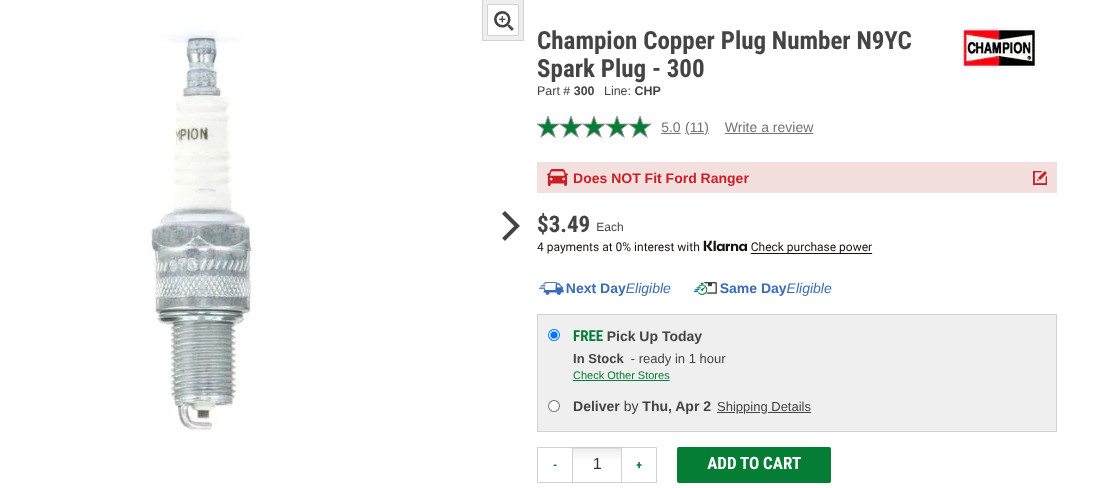Show next product image with right chevron
Screen dimensions: 1100x488
(x=510, y=226)
